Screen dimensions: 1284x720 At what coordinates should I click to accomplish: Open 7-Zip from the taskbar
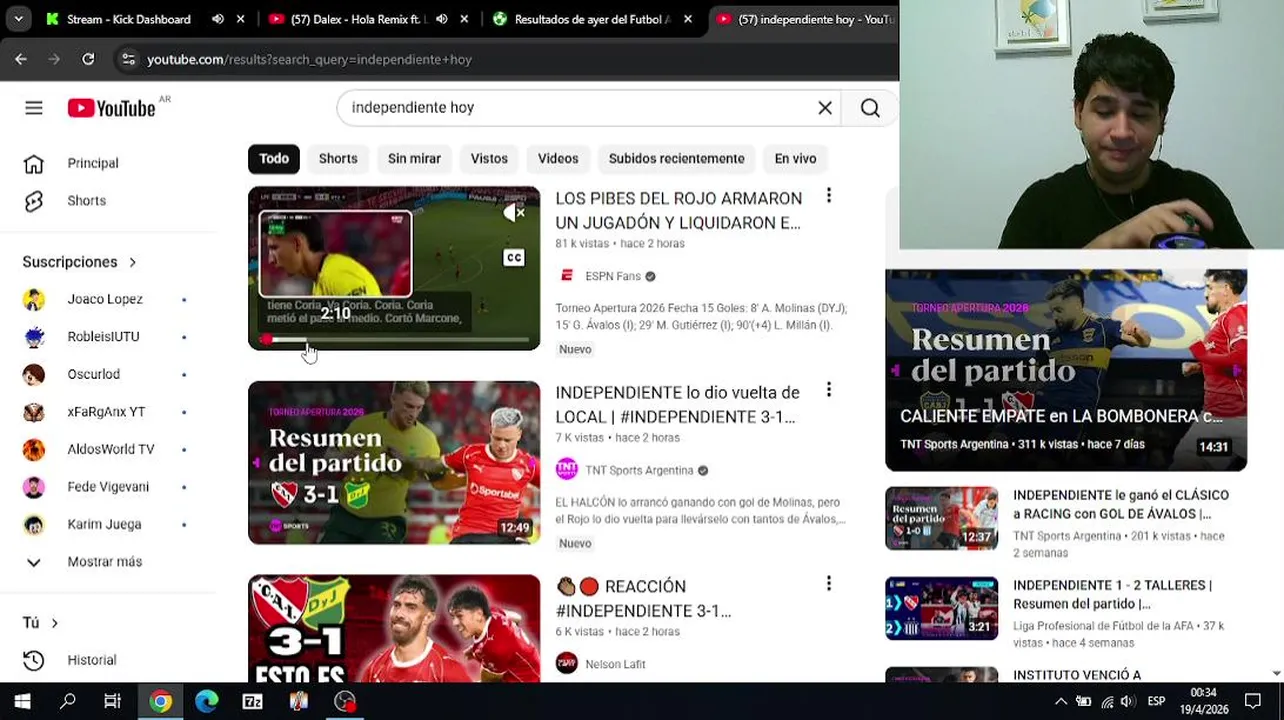point(252,702)
